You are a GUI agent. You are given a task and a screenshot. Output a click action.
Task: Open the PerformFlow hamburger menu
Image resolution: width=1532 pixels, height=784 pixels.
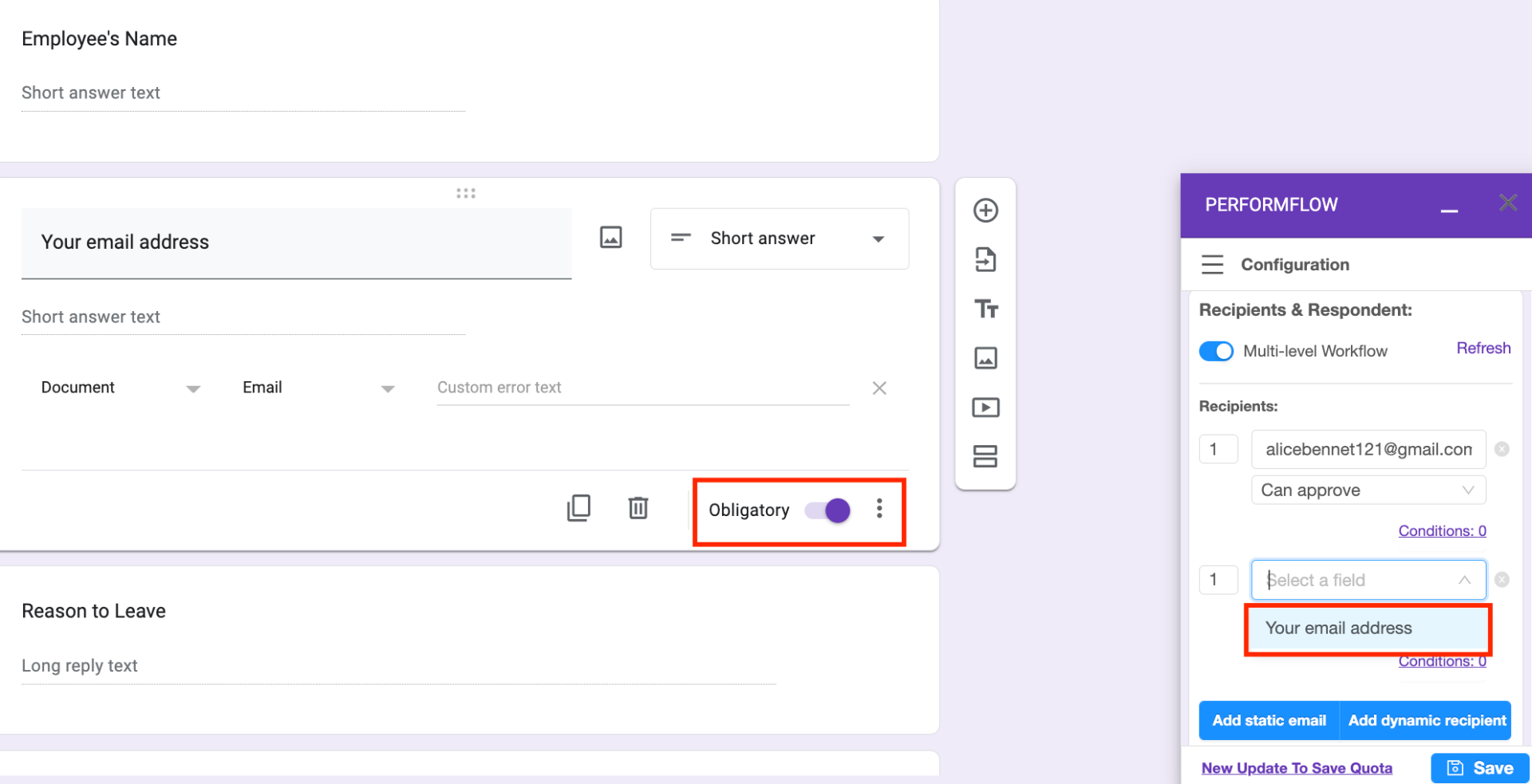click(x=1212, y=264)
